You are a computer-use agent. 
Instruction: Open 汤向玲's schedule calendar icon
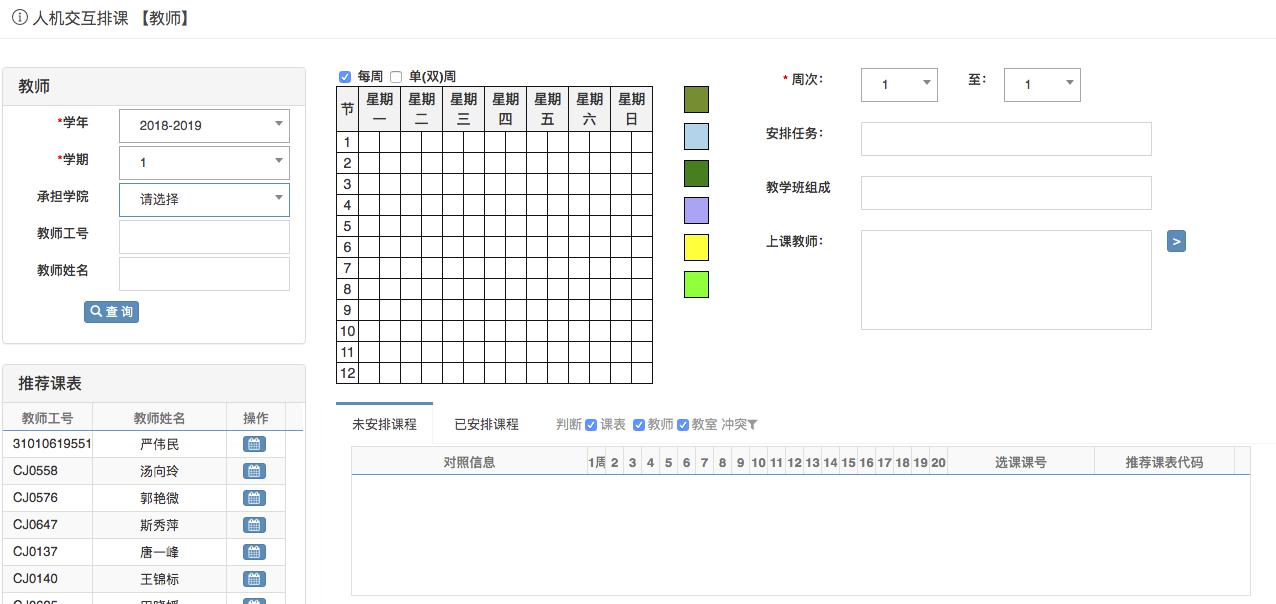254,470
